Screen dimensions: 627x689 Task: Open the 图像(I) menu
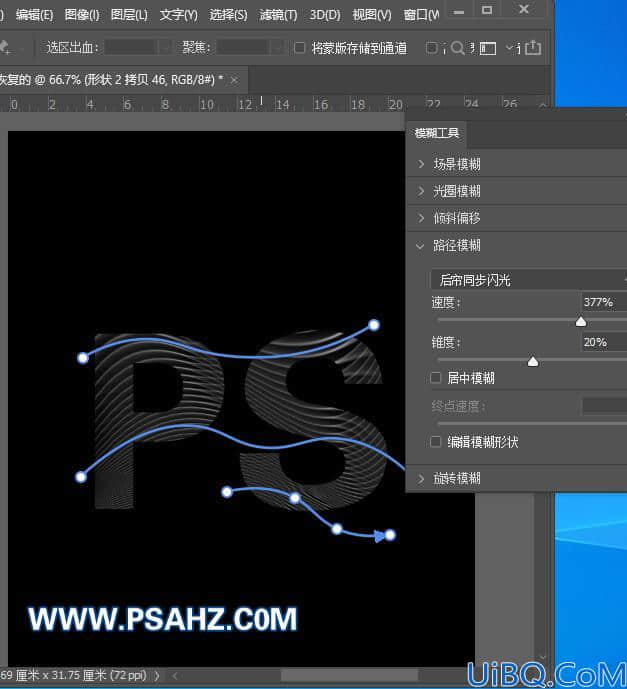click(82, 15)
